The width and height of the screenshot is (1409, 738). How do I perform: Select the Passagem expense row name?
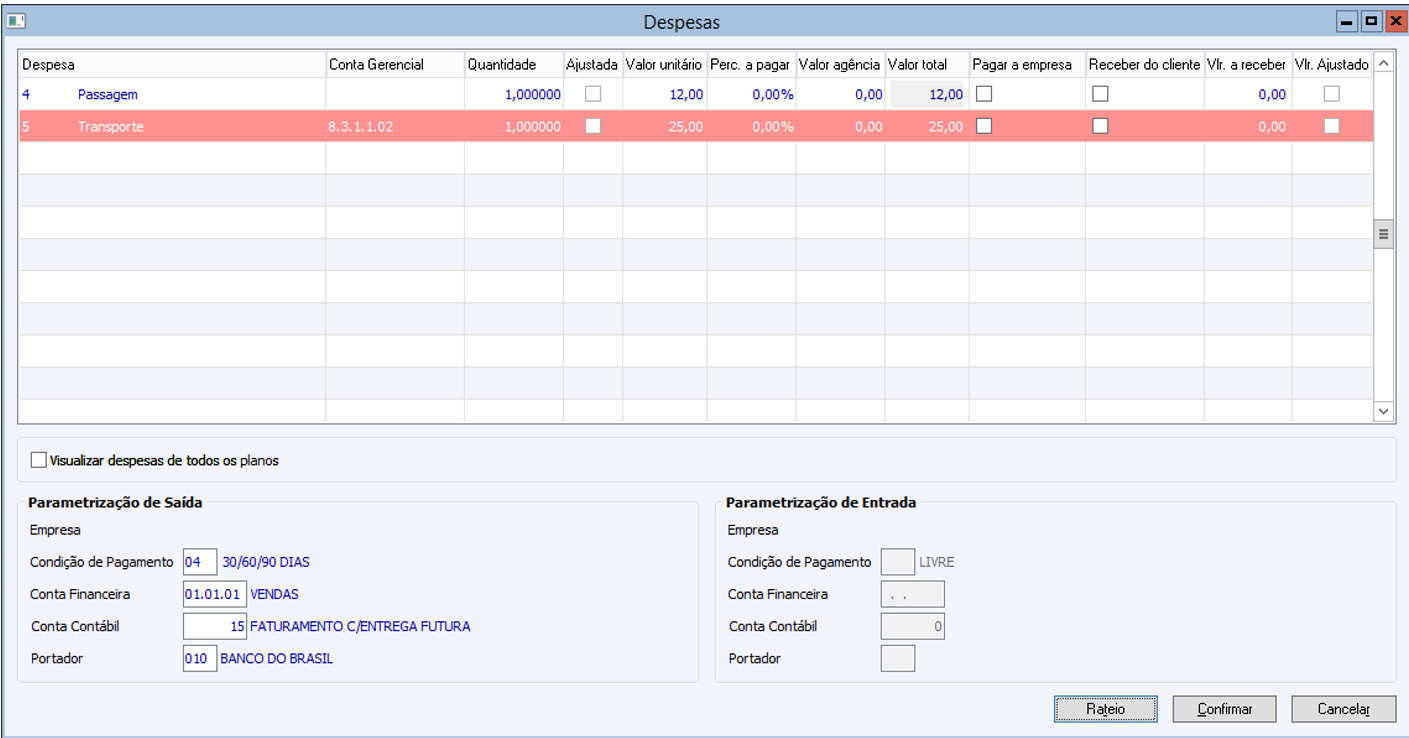107,94
